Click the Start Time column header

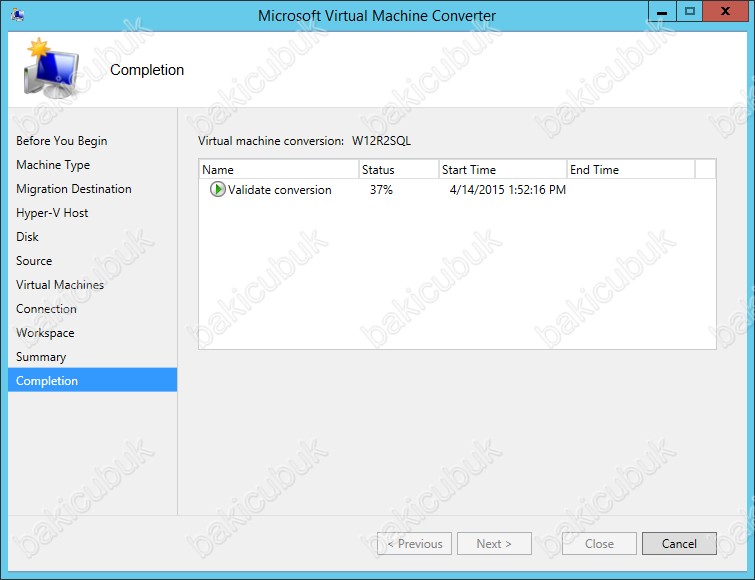[x=503, y=169]
